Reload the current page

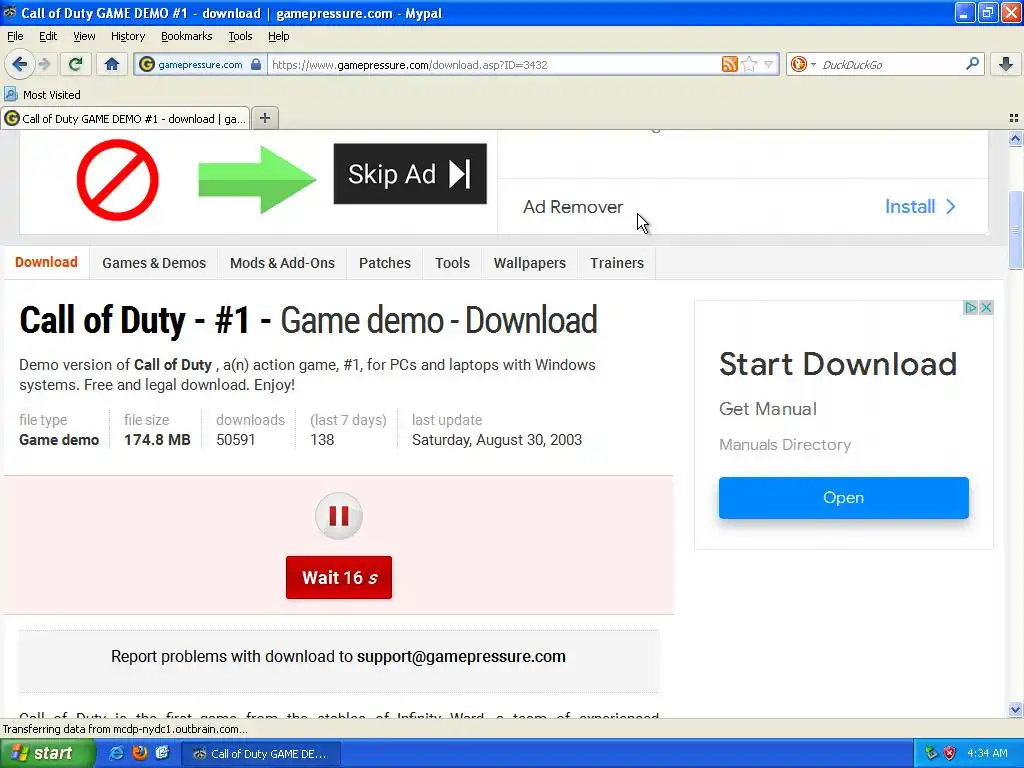point(76,64)
